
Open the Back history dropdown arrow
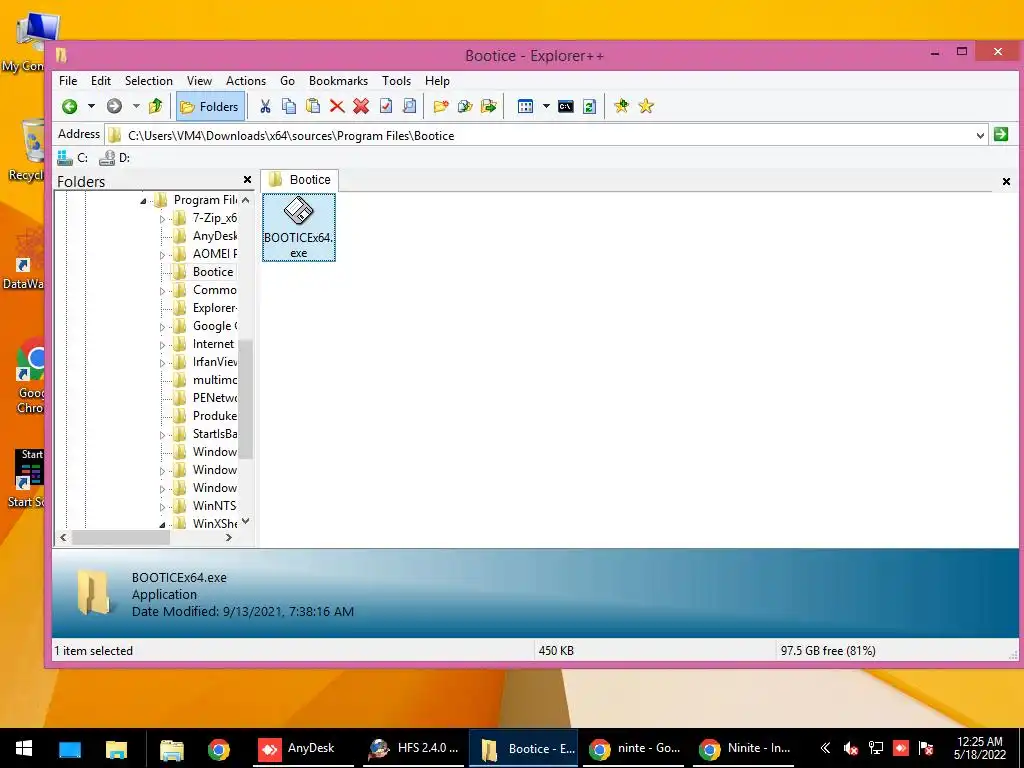[x=91, y=106]
